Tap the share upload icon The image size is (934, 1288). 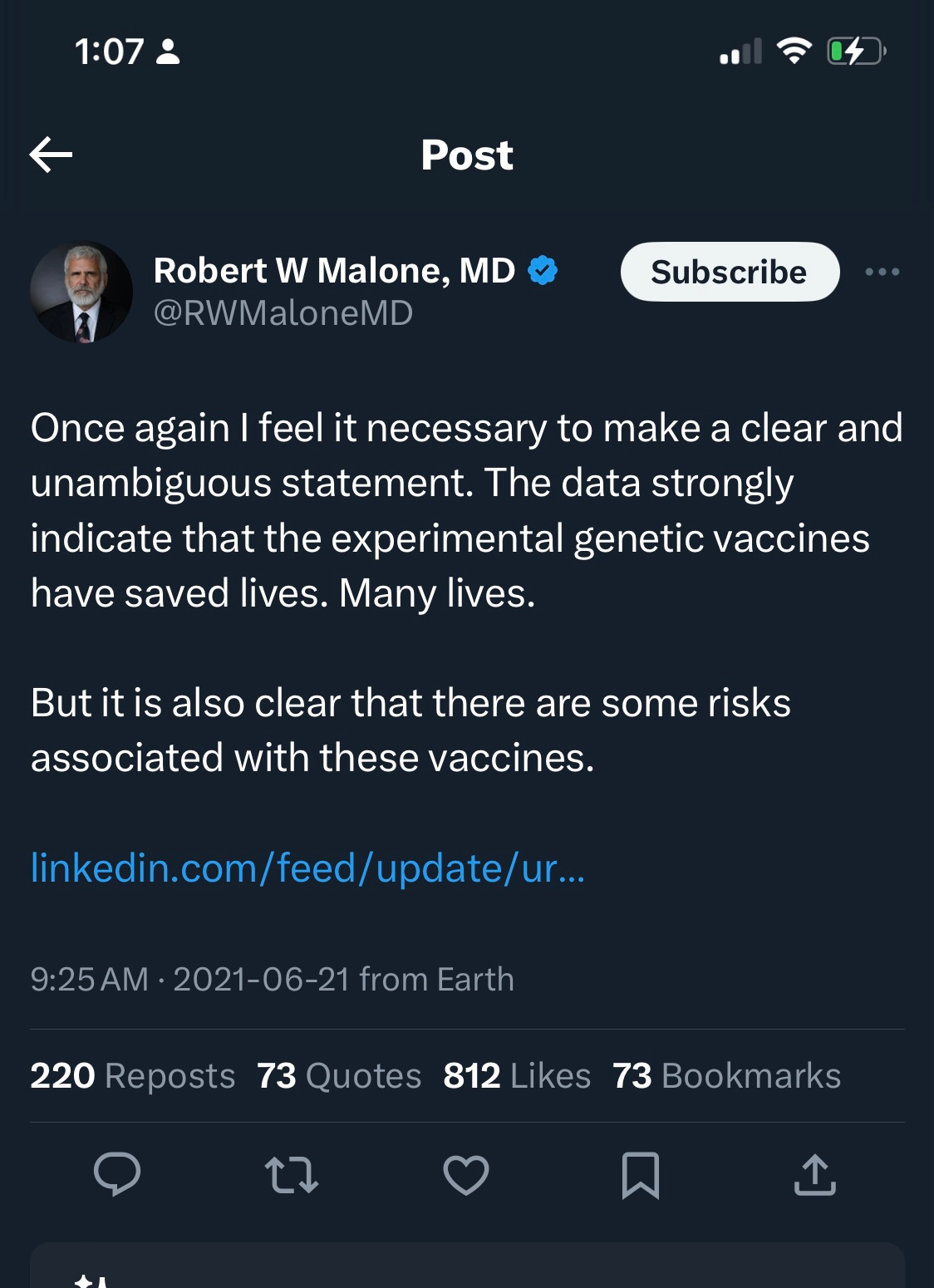tap(814, 1175)
